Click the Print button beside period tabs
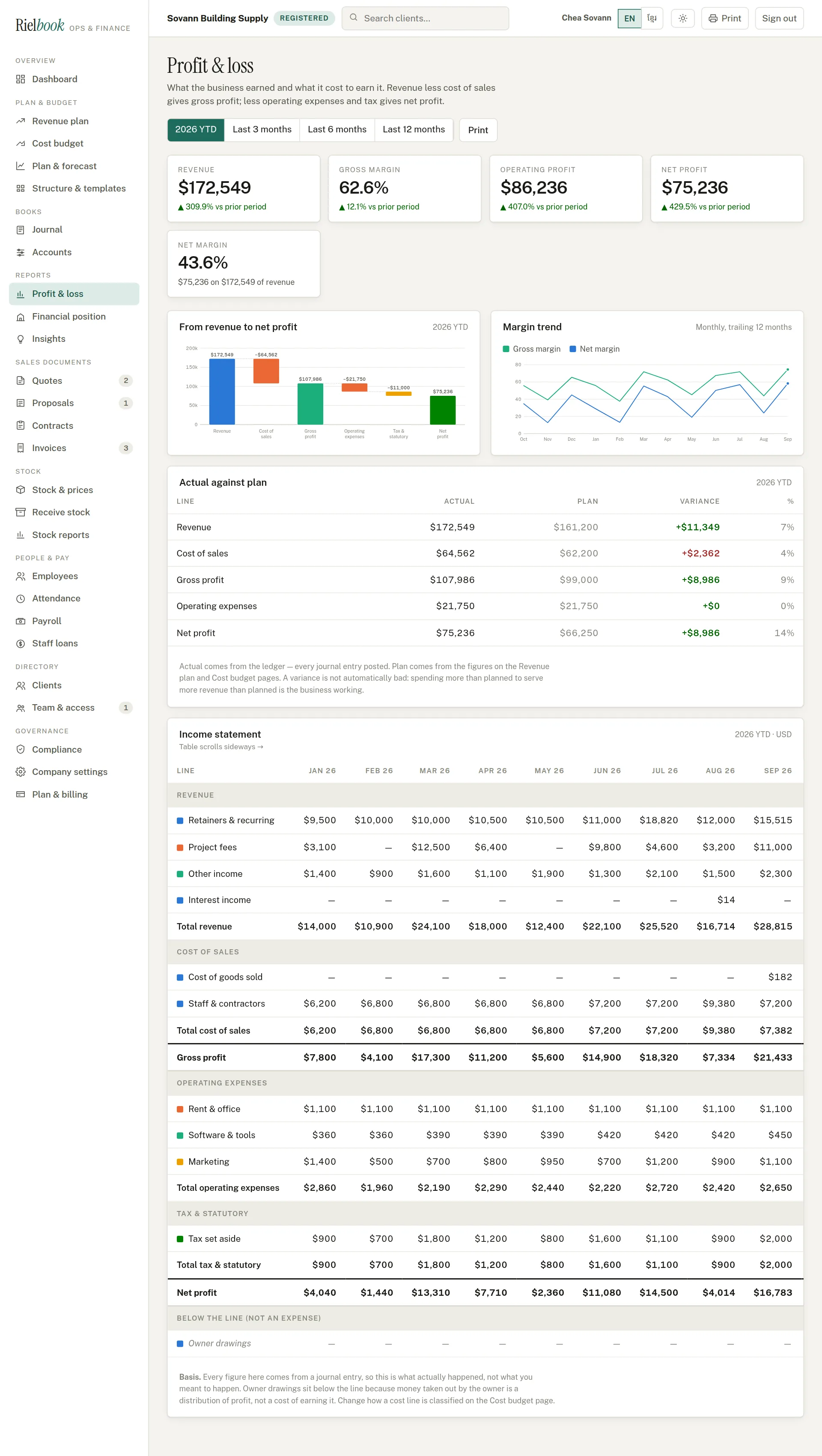This screenshot has height=1456, width=822. click(x=478, y=130)
